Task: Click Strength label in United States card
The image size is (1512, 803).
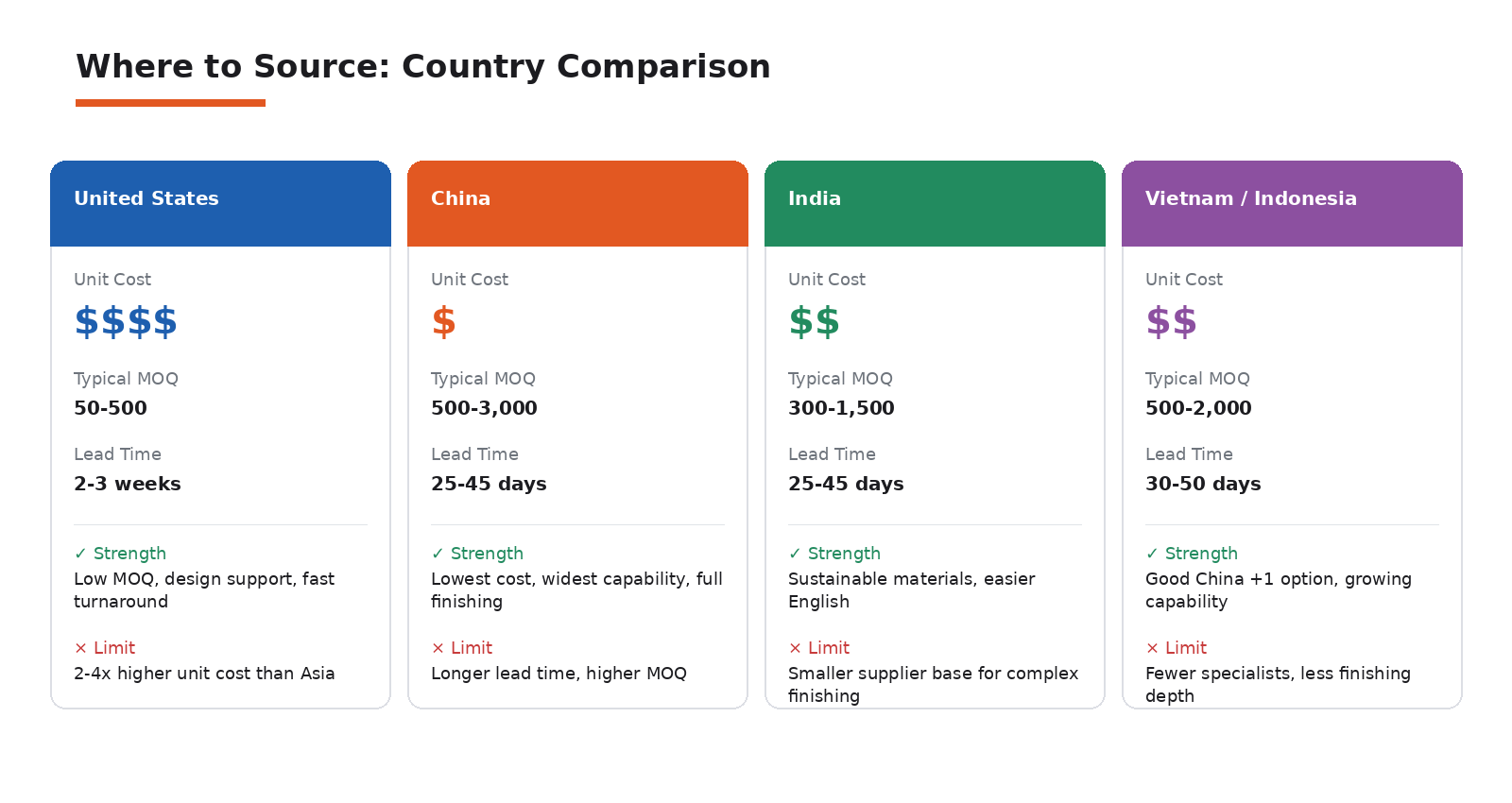Action: [x=120, y=554]
